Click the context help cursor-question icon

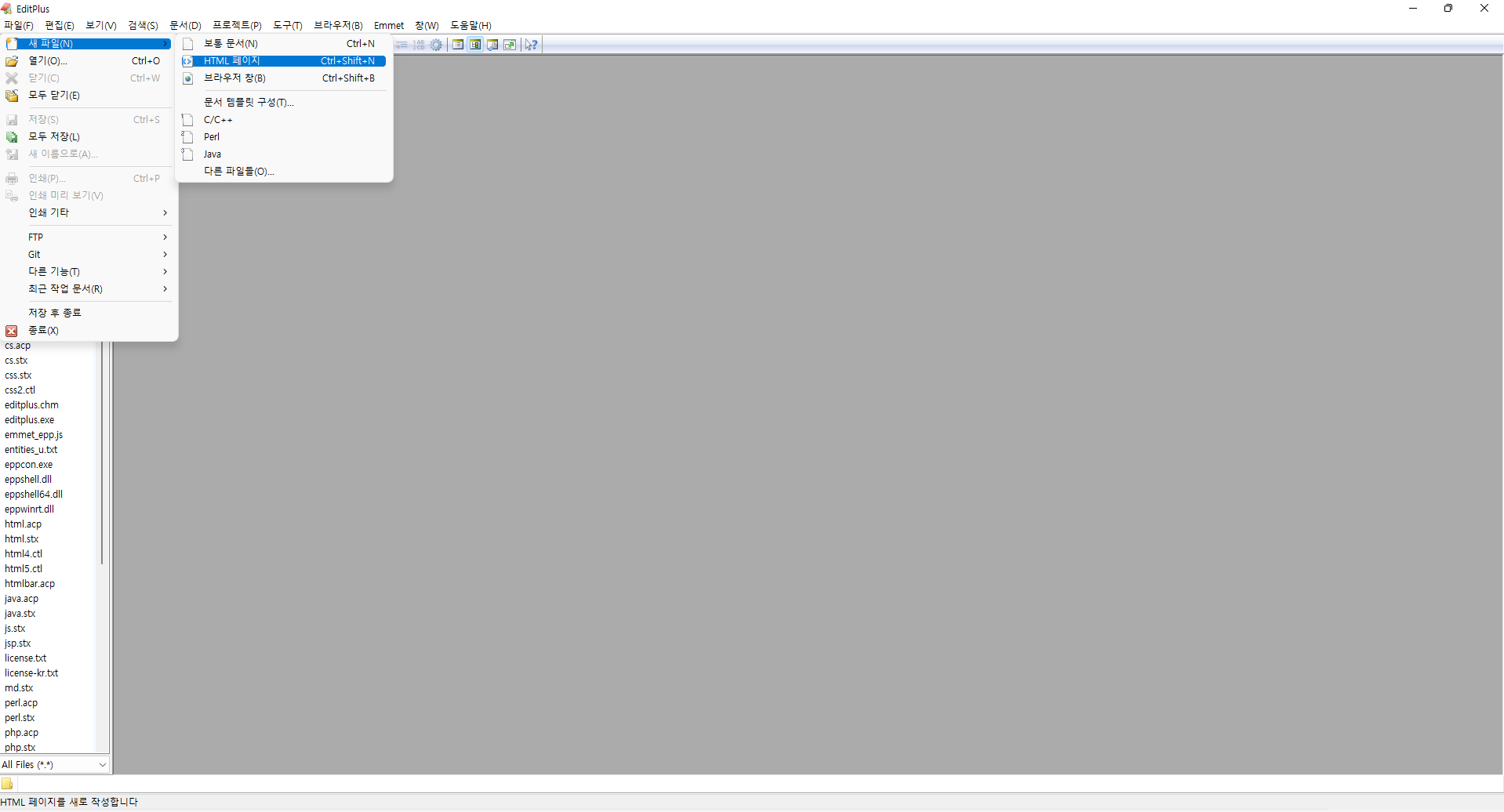pyautogui.click(x=532, y=45)
